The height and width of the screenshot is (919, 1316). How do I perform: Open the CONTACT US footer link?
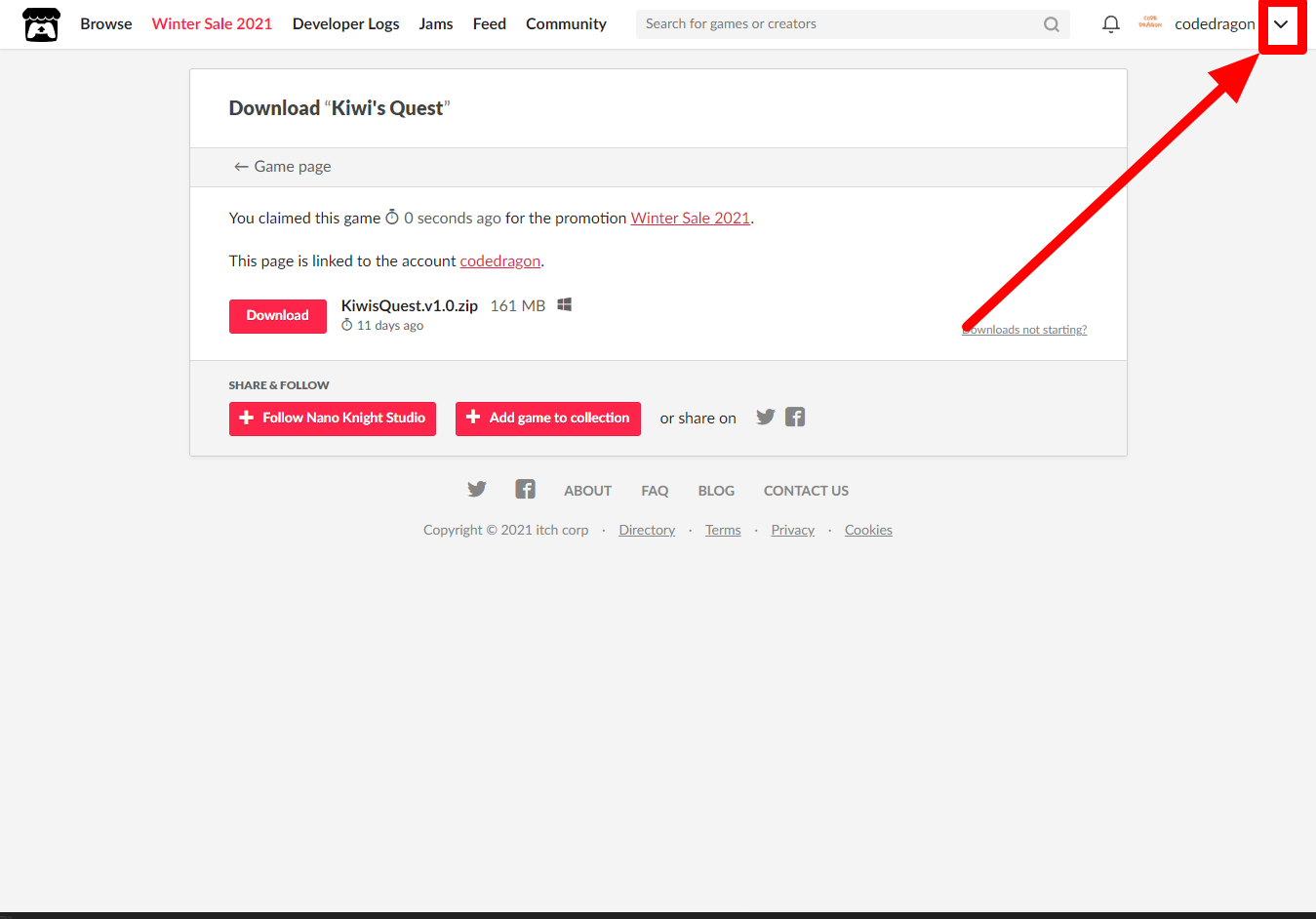point(806,491)
